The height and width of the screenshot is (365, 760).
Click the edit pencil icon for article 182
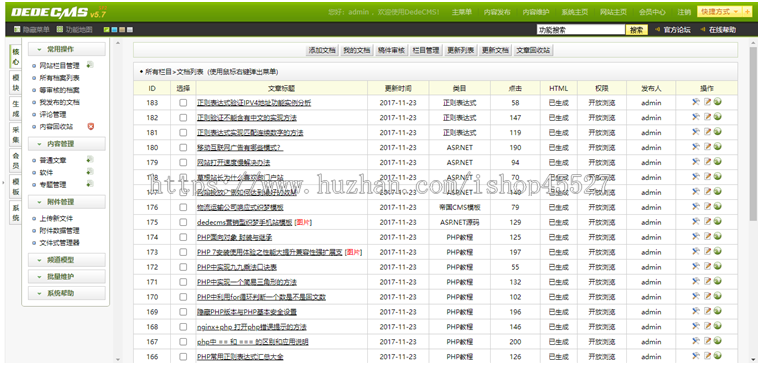(x=707, y=117)
